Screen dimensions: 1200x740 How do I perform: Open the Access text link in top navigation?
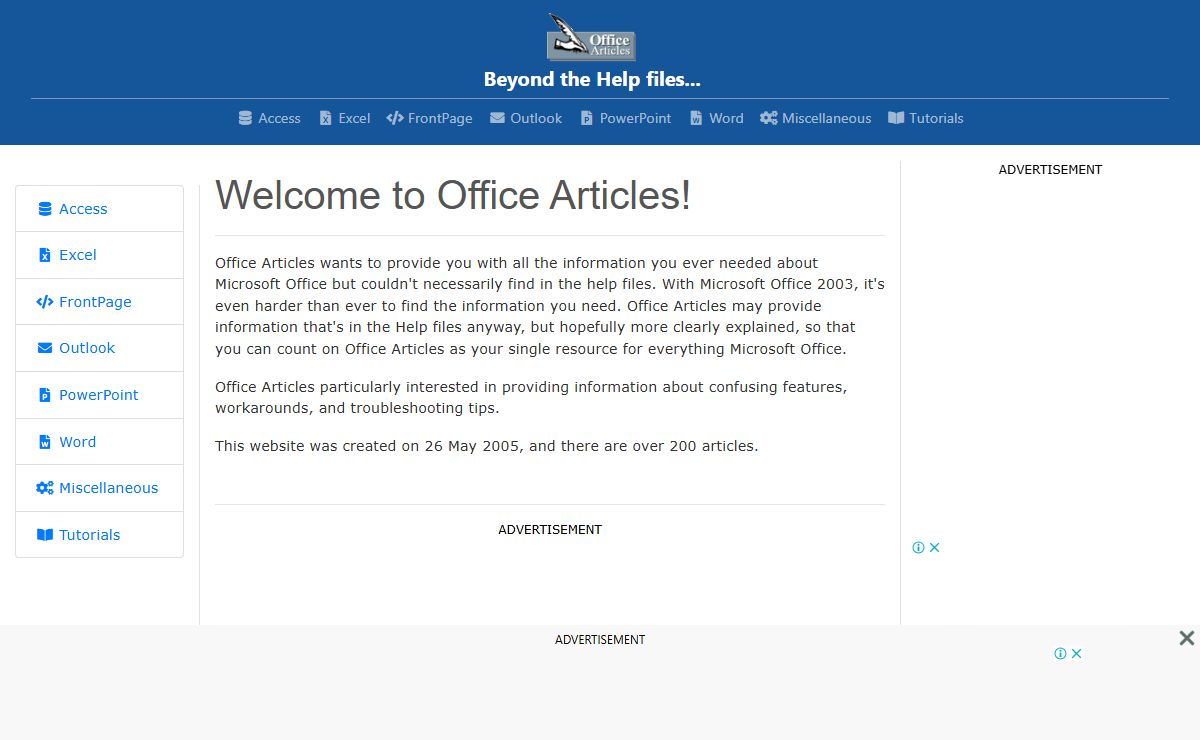pos(279,118)
